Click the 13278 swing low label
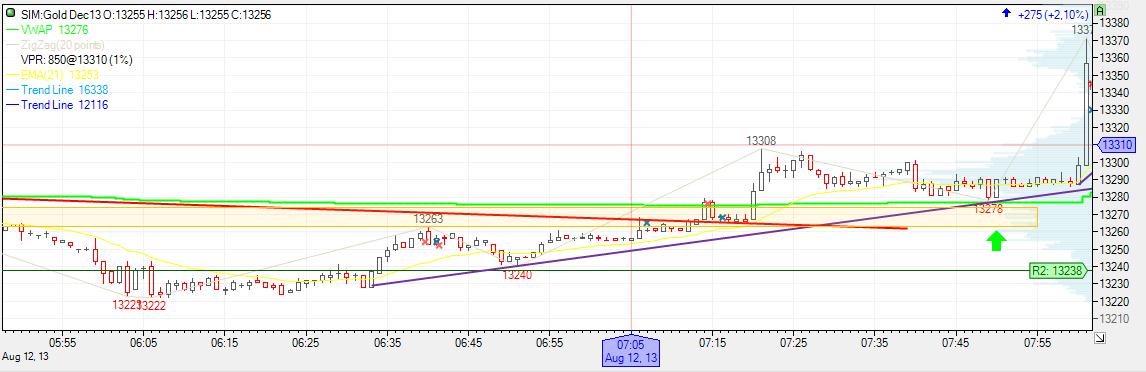 pos(989,209)
